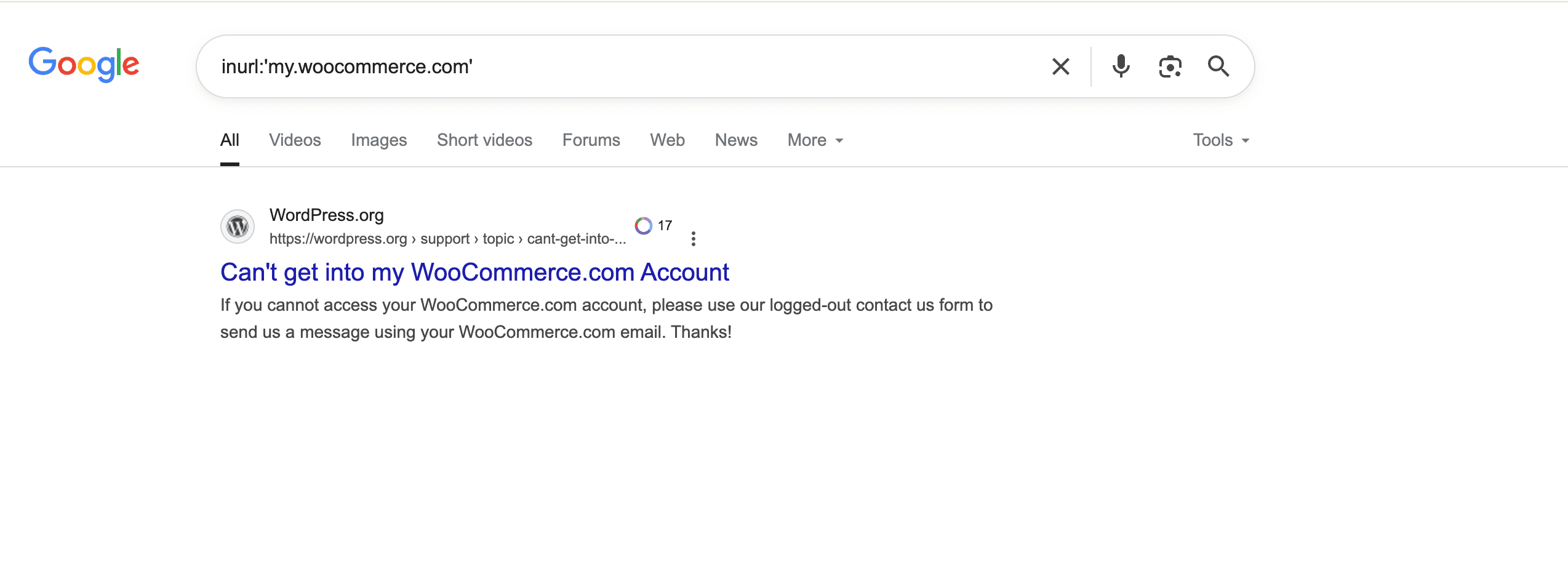1568x576 pixels.
Task: Click the Google Lens camera icon
Action: [x=1169, y=66]
